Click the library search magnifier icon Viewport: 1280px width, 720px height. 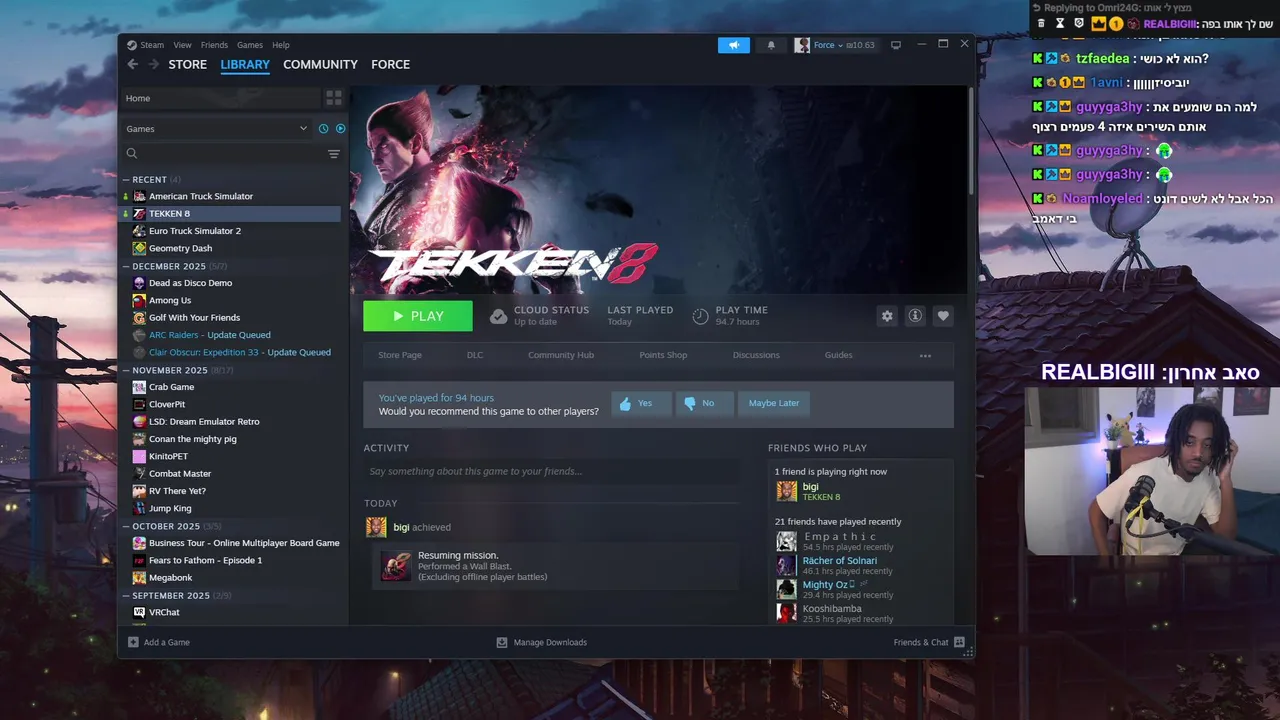[132, 154]
